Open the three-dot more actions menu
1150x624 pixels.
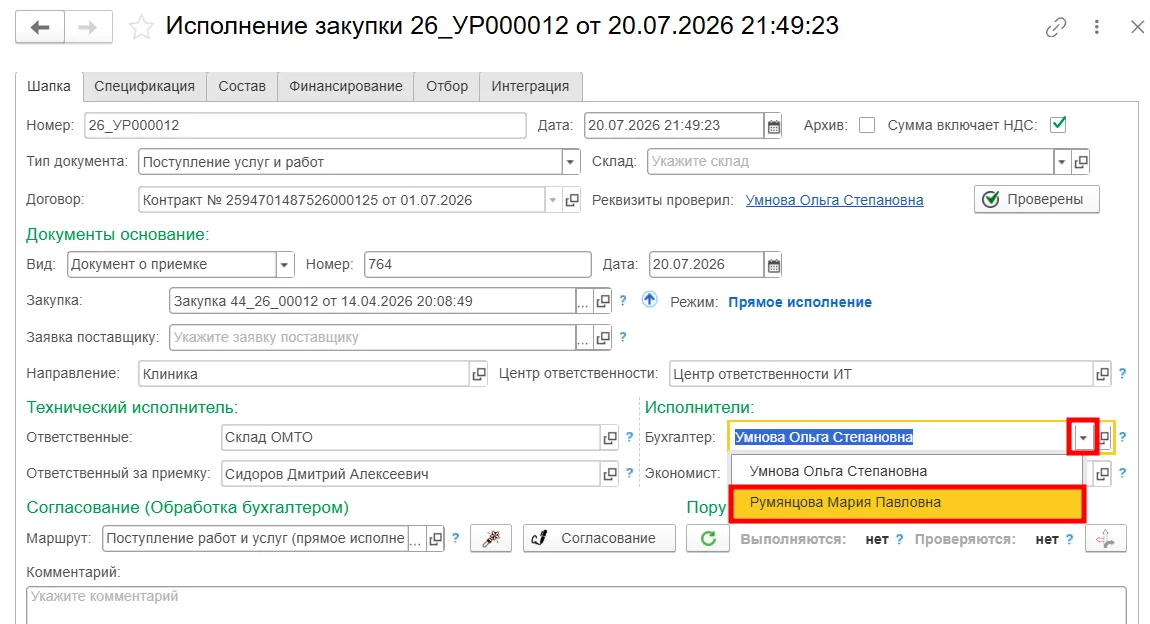(x=1096, y=27)
